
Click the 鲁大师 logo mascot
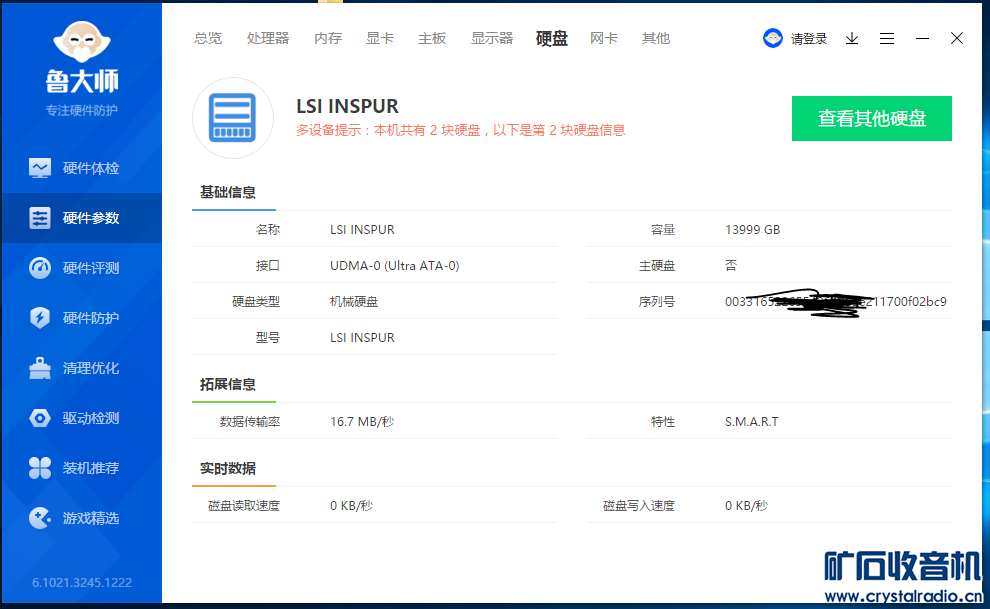pos(81,41)
